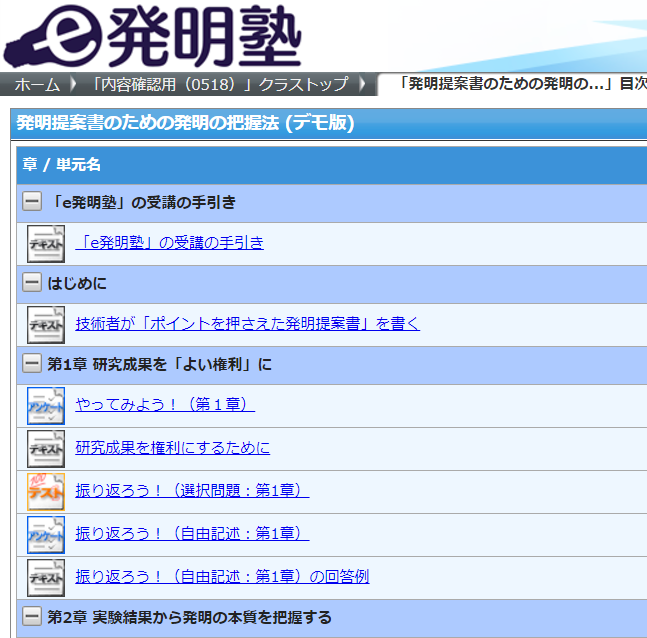Collapse 第1章 研究成果を「よい権利」に section
The image size is (647, 638).
(32, 364)
